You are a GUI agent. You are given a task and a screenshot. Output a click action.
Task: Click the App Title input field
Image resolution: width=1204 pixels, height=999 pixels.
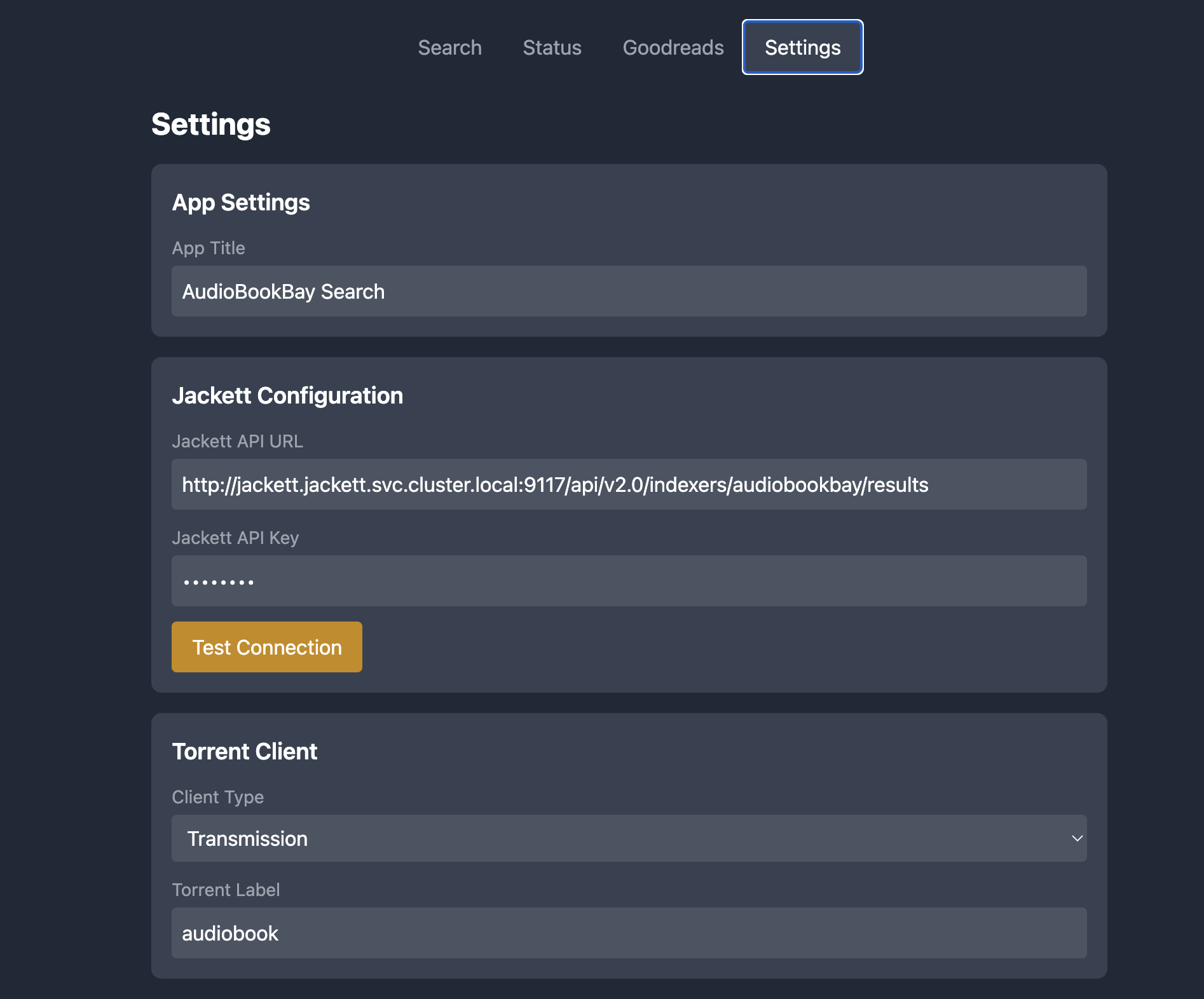click(629, 291)
